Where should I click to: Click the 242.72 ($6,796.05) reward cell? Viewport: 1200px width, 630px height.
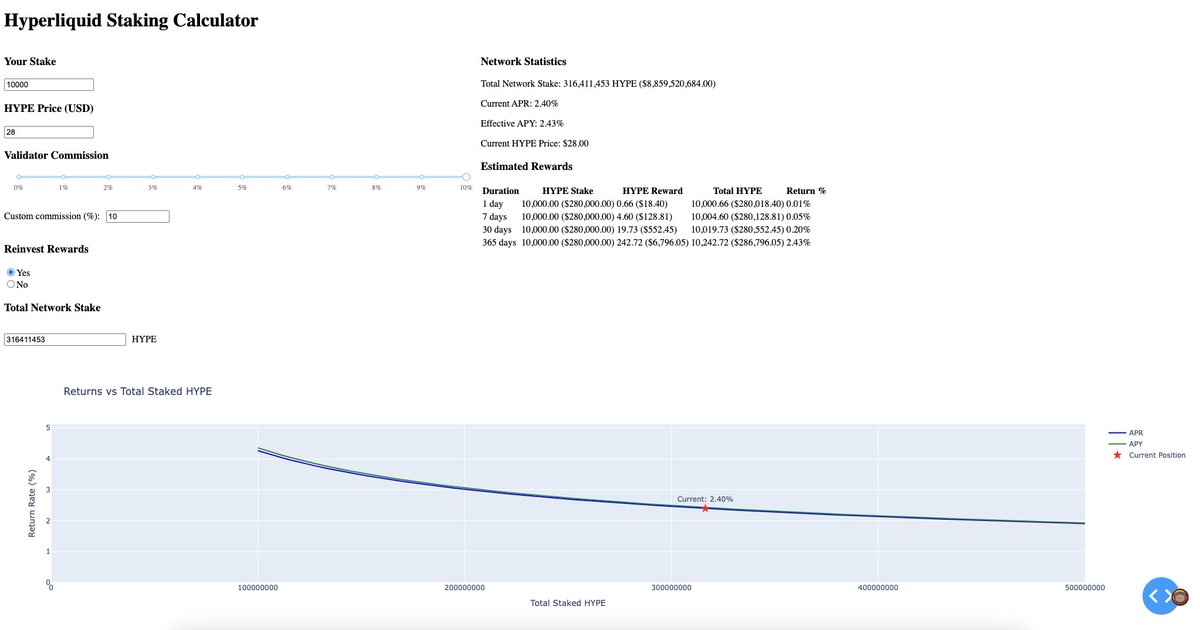[653, 243]
